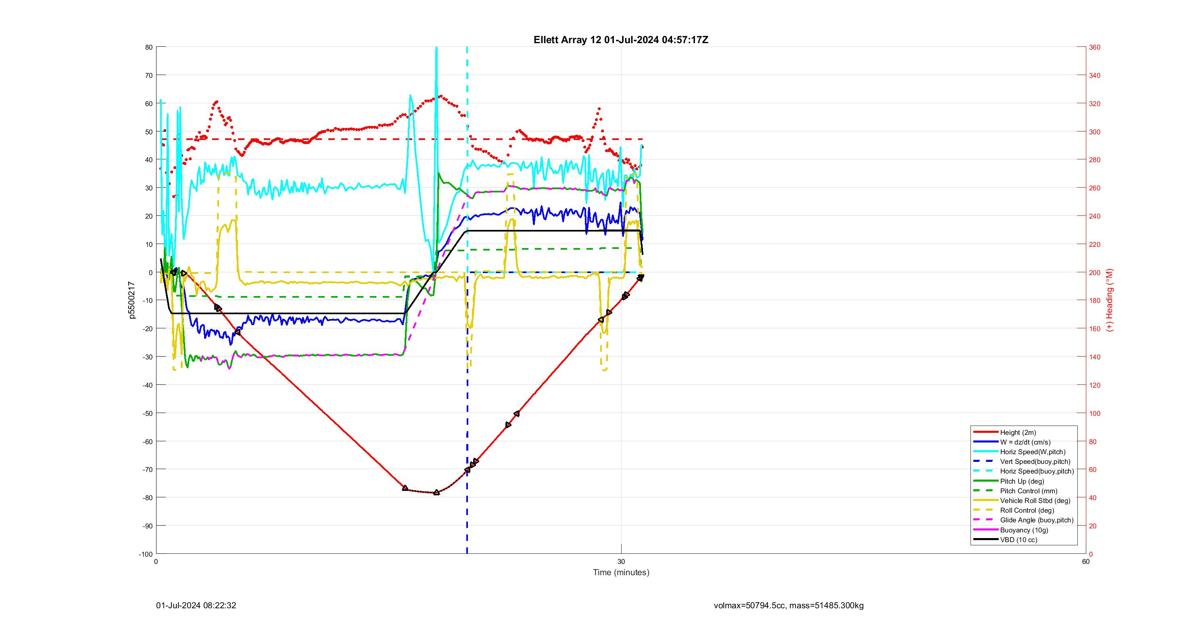
Task: Click the plot title "Ellett Array 12 01-Jul-2024 04:57:17Z"
Action: (x=621, y=39)
